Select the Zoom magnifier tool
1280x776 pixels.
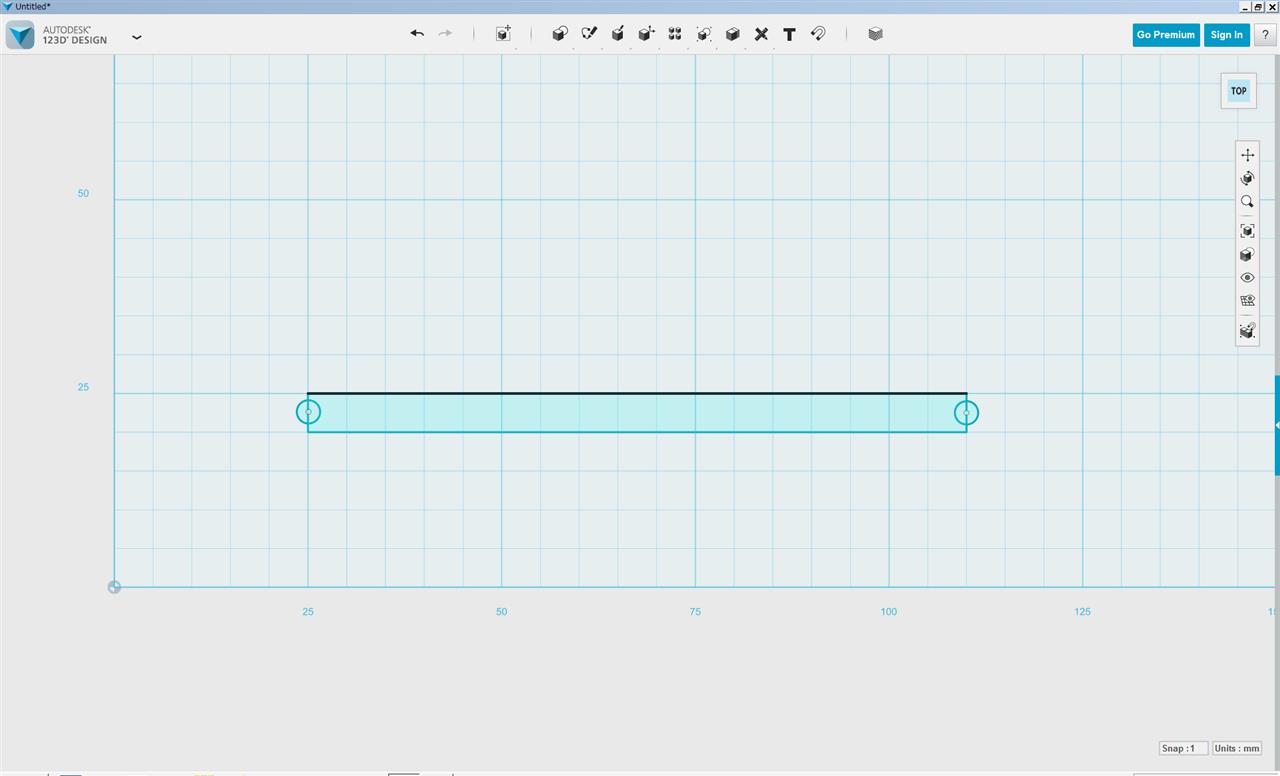1247,202
